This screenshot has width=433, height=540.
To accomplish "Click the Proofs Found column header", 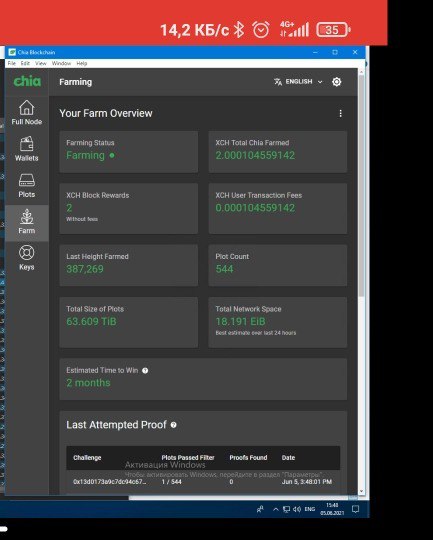I will coord(248,458).
